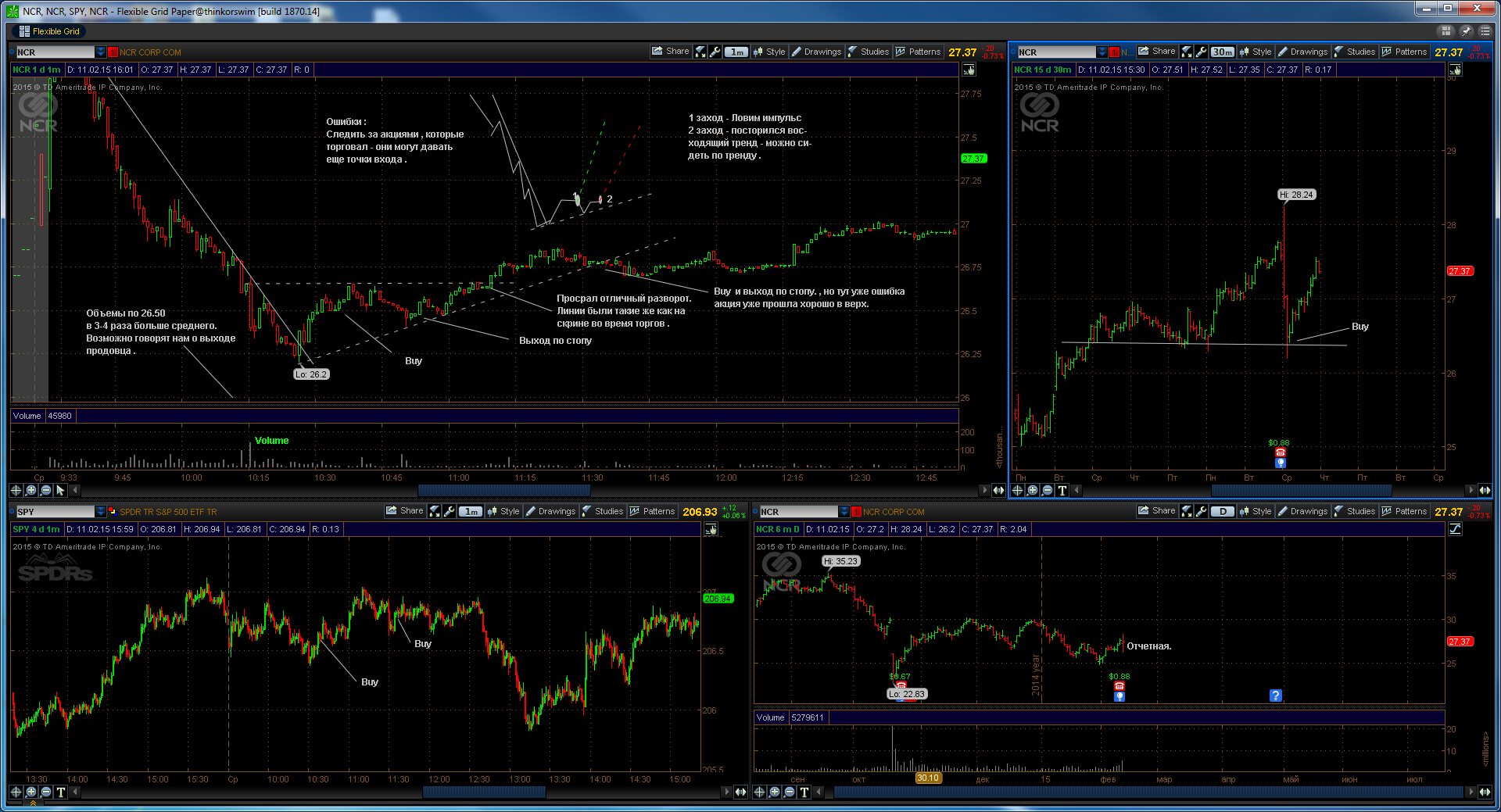The height and width of the screenshot is (812, 1501).
Task: Click the 30.10 date marker on the NCR daily chart's time axis
Action: (928, 778)
